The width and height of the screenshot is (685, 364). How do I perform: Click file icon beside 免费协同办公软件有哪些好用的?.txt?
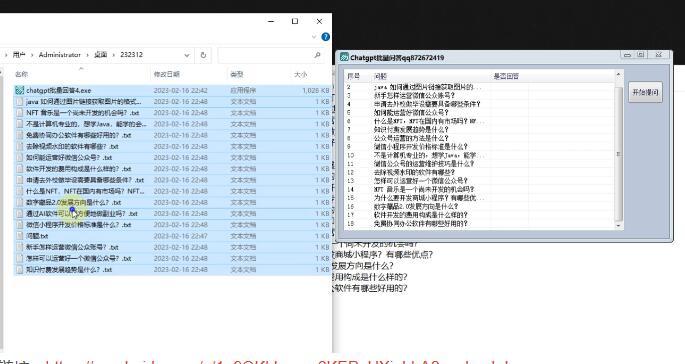19,135
